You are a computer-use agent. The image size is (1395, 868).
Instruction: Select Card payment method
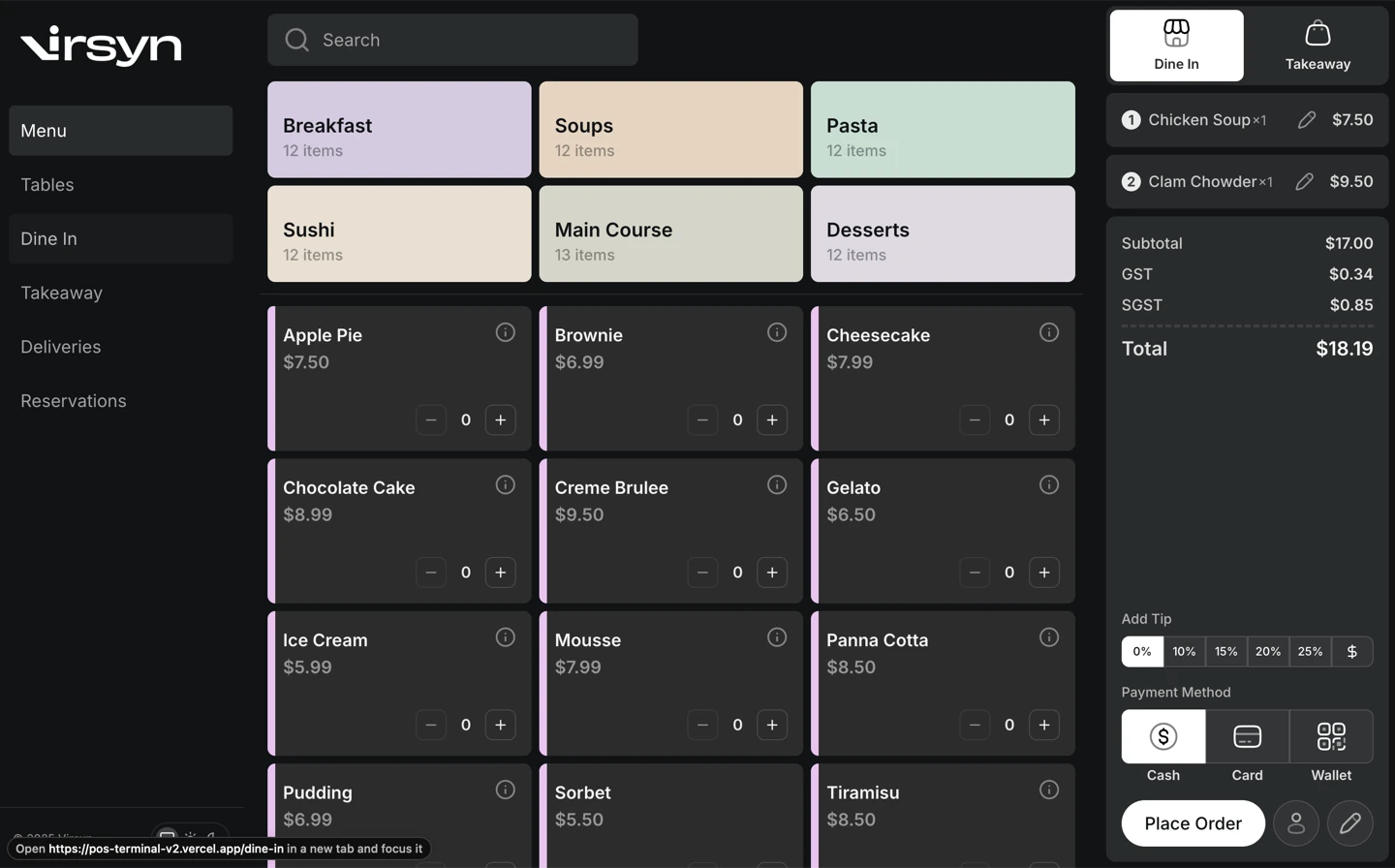point(1247,736)
